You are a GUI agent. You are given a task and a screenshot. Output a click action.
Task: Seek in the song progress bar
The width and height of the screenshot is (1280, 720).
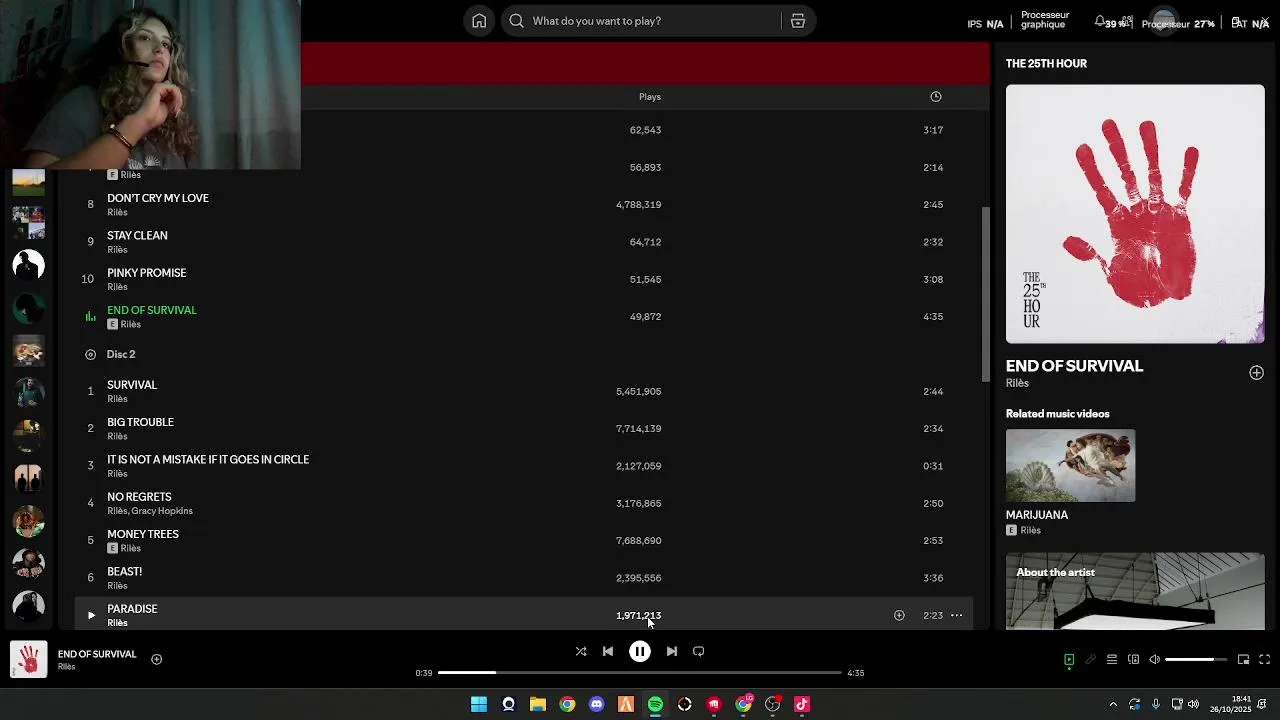tap(640, 673)
